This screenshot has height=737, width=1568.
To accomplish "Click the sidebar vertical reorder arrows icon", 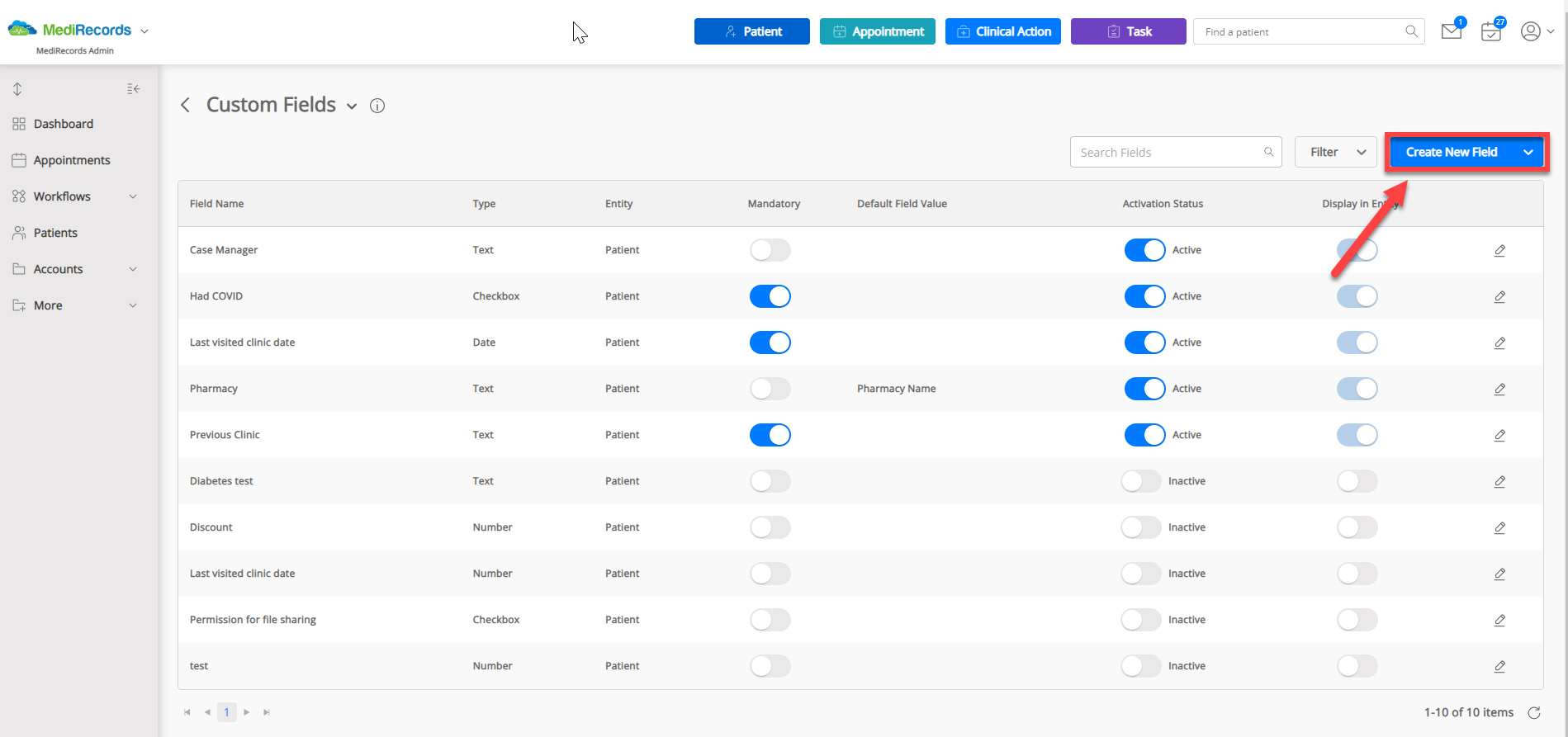I will tap(17, 88).
